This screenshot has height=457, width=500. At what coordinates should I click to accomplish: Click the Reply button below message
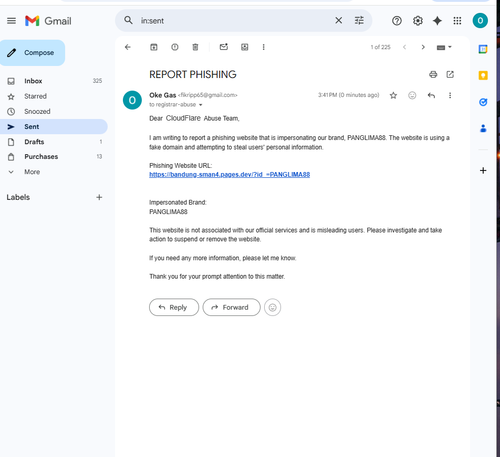pos(174,307)
